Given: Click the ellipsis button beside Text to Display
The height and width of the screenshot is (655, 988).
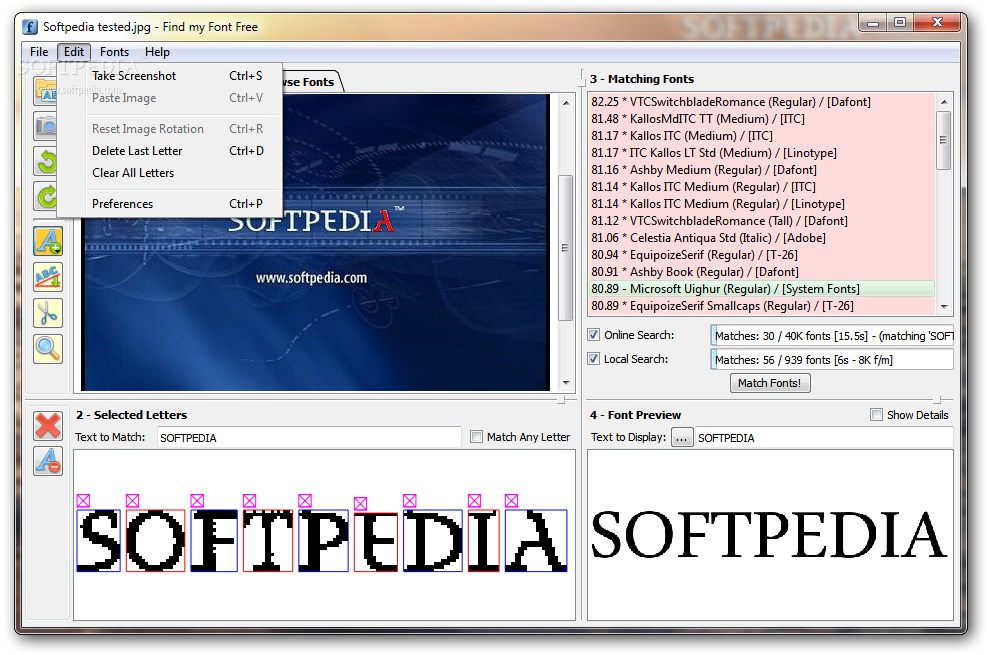Looking at the screenshot, I should [682, 437].
